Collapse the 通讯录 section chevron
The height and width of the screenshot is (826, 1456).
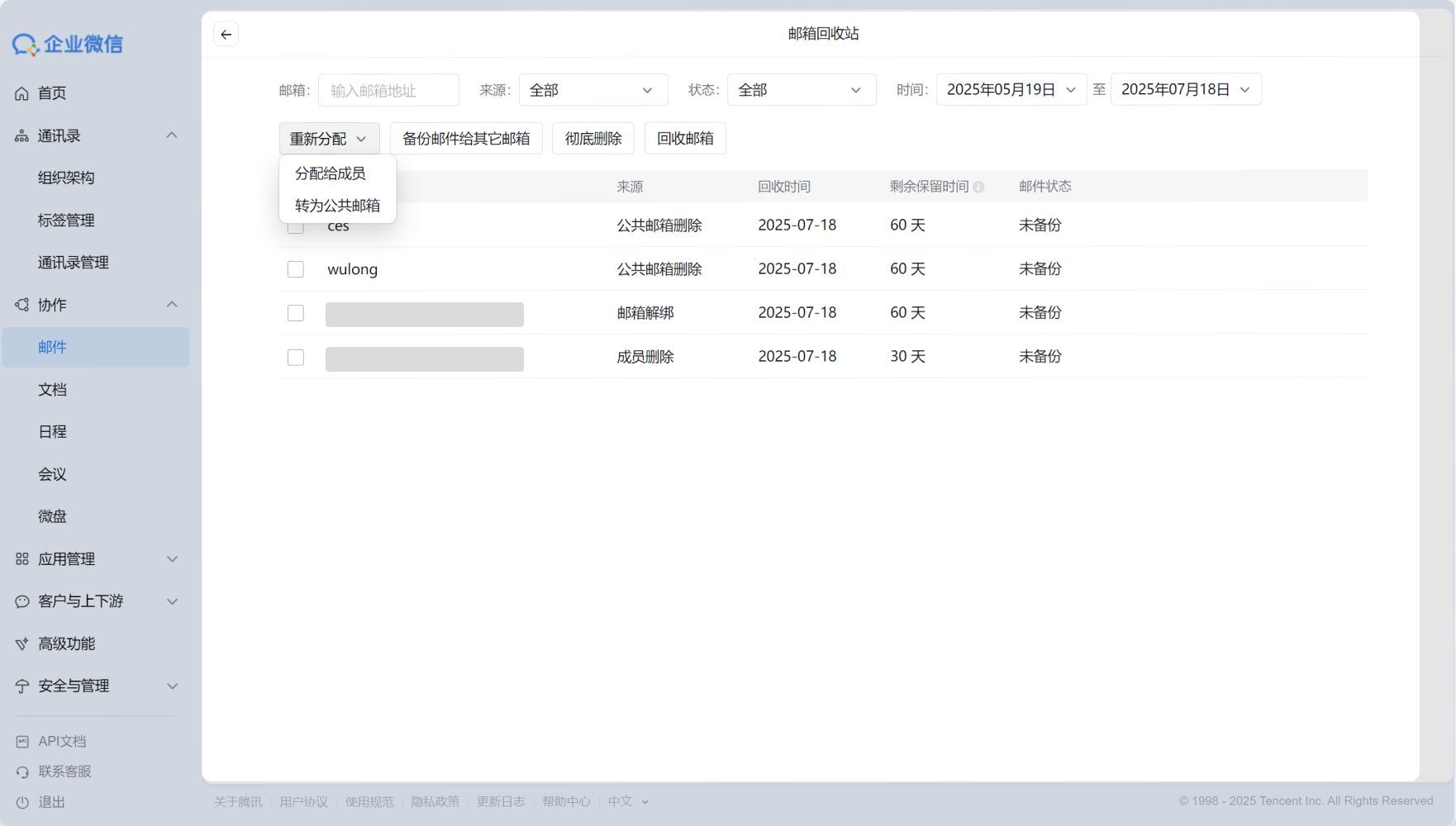pyautogui.click(x=172, y=135)
